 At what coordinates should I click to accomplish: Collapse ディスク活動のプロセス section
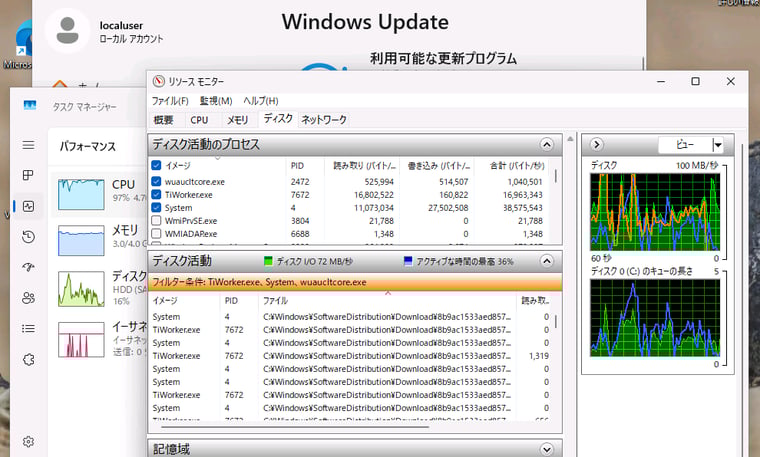546,144
